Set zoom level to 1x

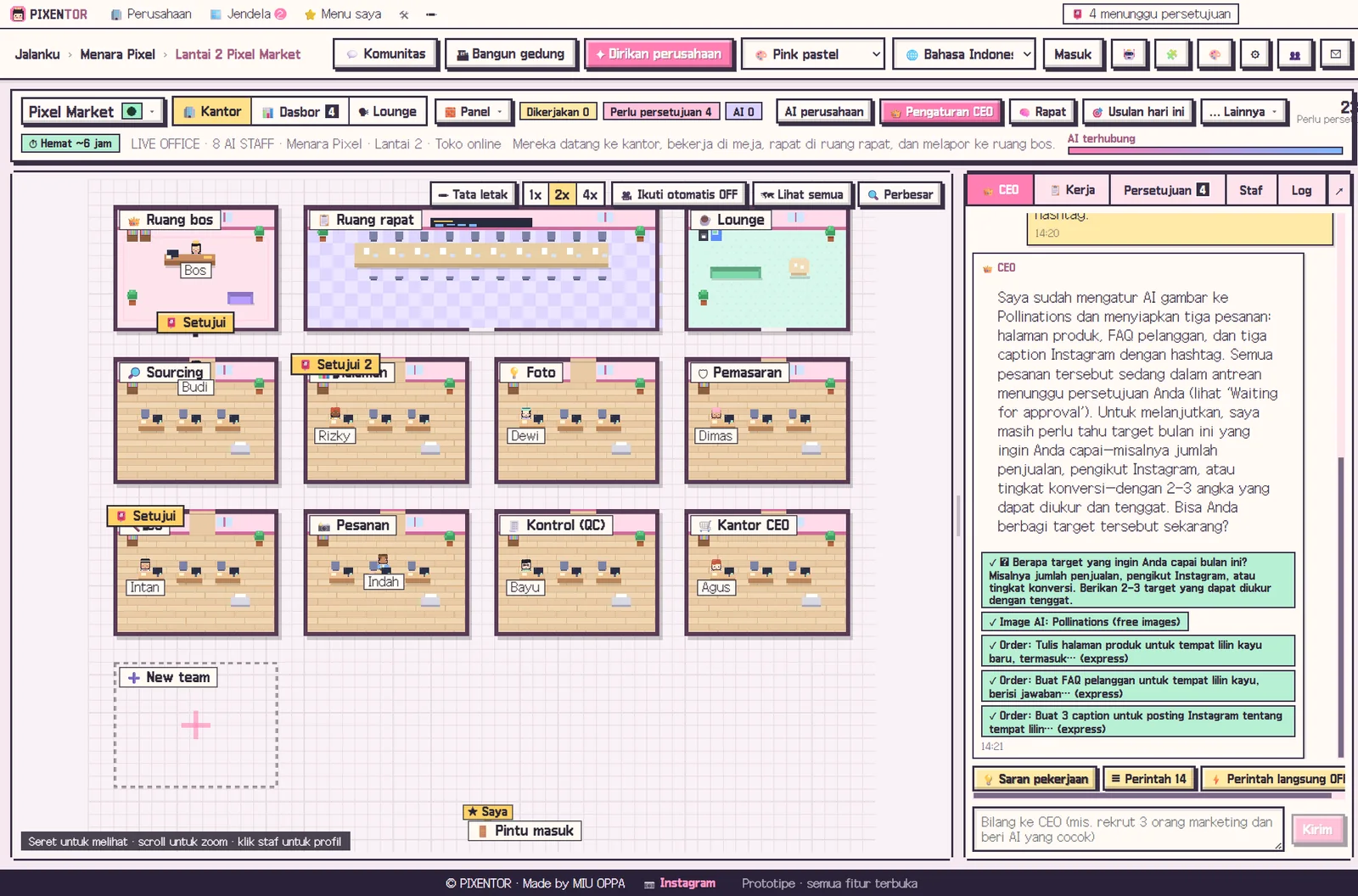click(x=535, y=194)
